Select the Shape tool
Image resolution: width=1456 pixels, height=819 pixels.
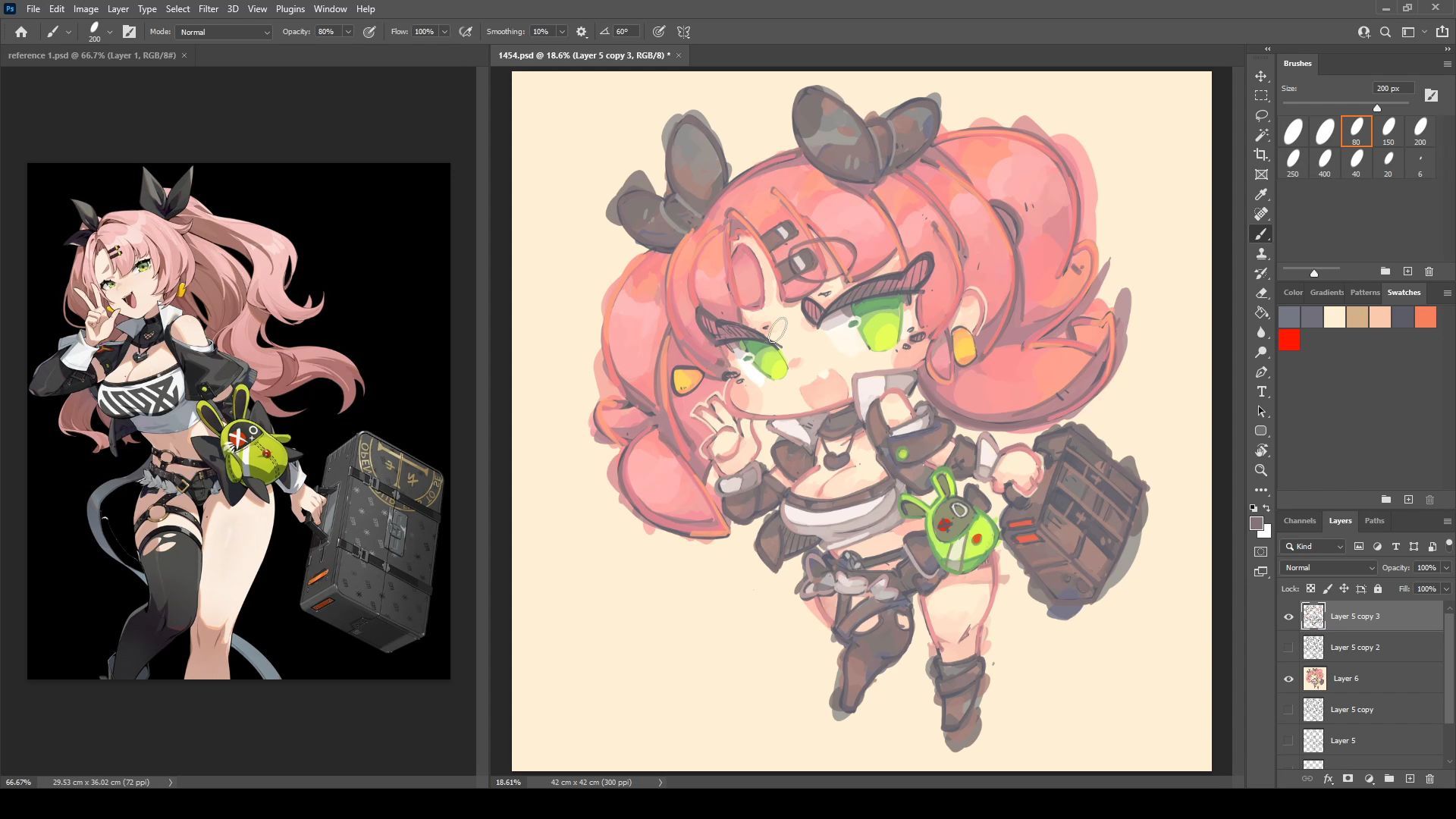1261,431
